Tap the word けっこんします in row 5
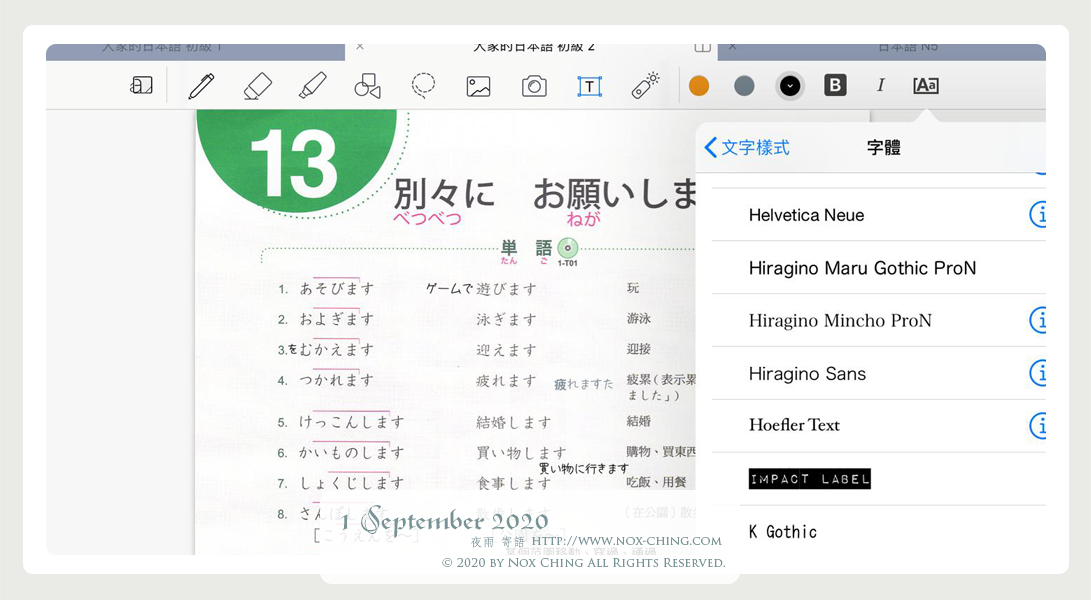This screenshot has width=1091, height=600. point(351,422)
